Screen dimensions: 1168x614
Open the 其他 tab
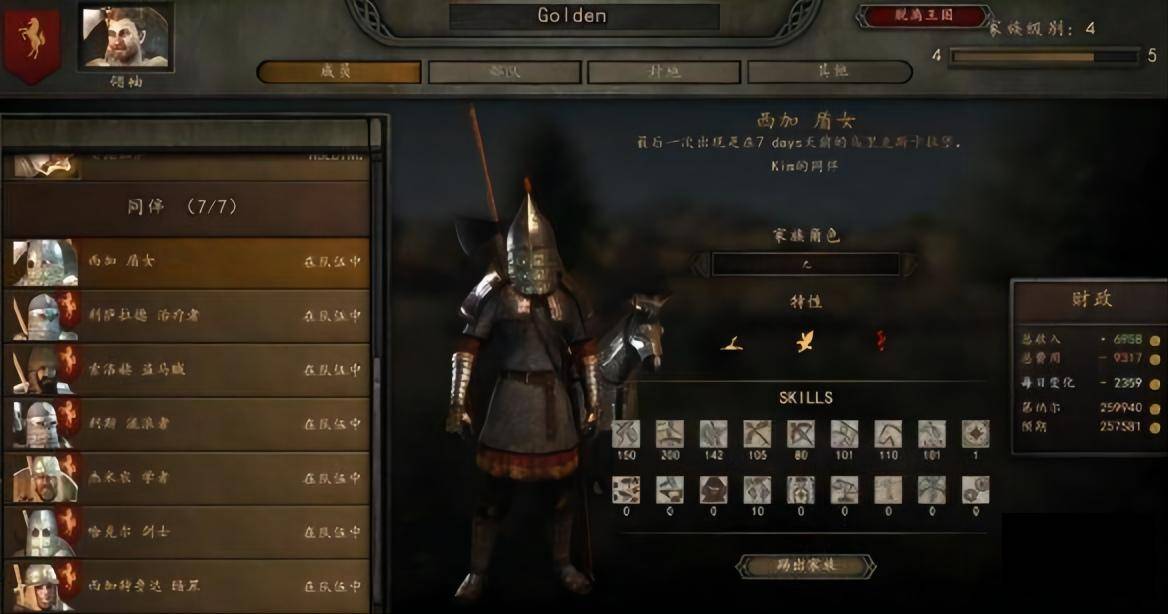pyautogui.click(x=830, y=72)
